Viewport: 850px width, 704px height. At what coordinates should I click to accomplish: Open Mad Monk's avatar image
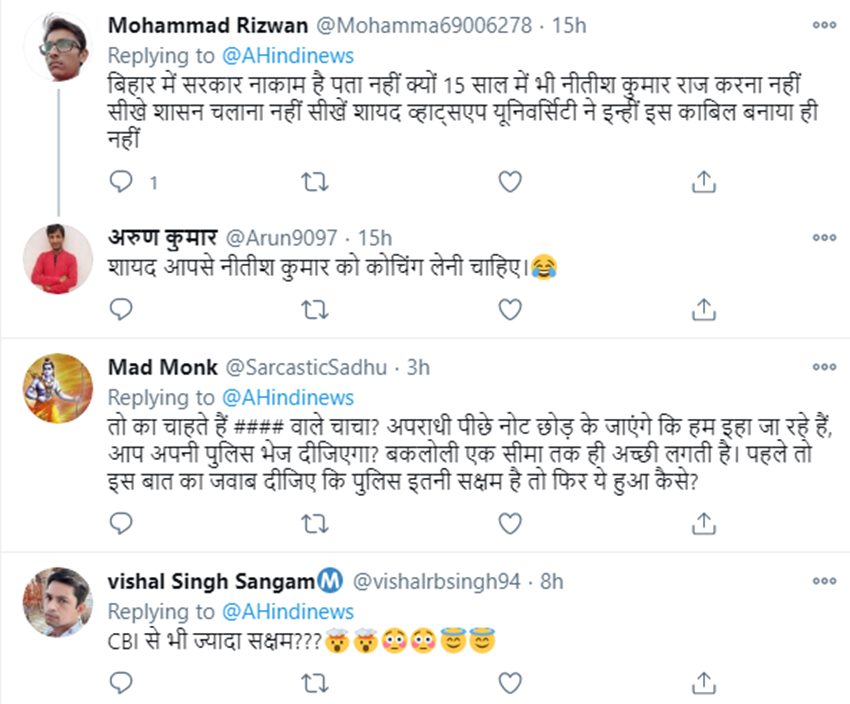[58, 387]
